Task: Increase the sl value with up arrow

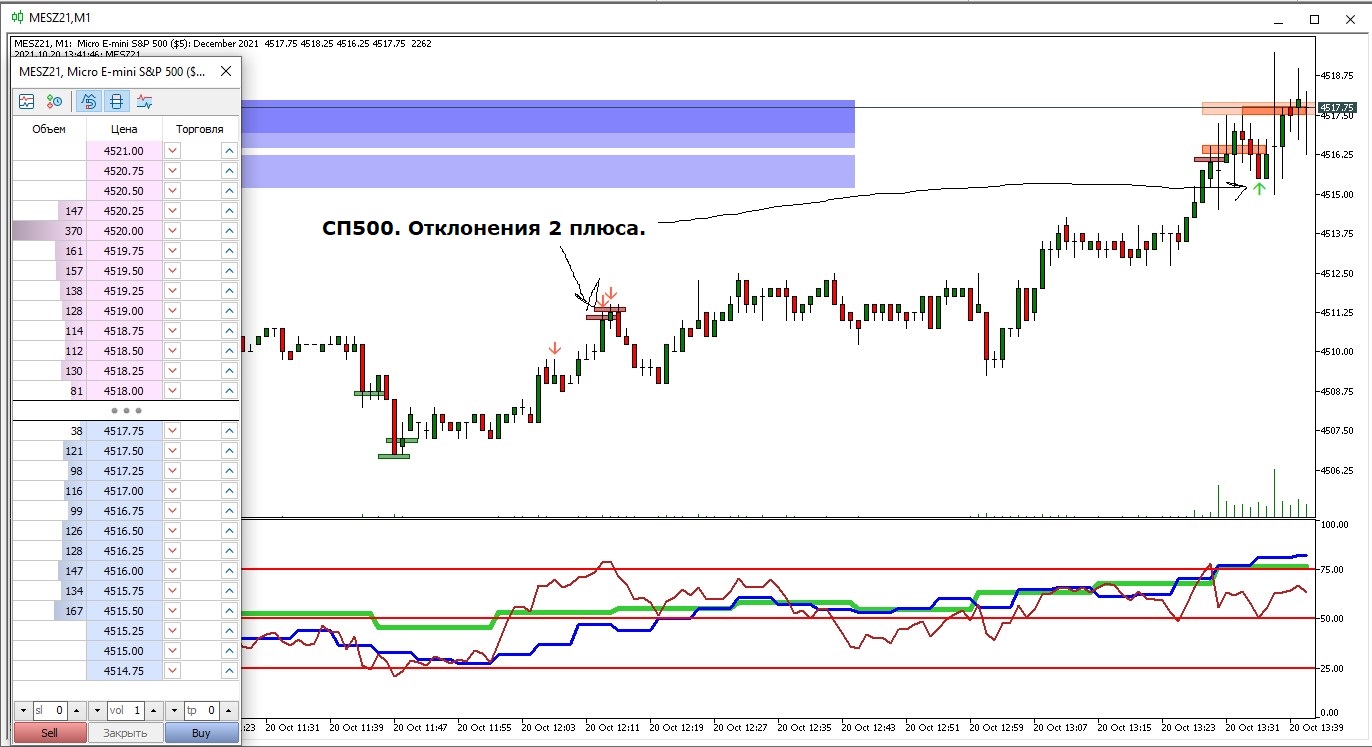Action: point(76,711)
